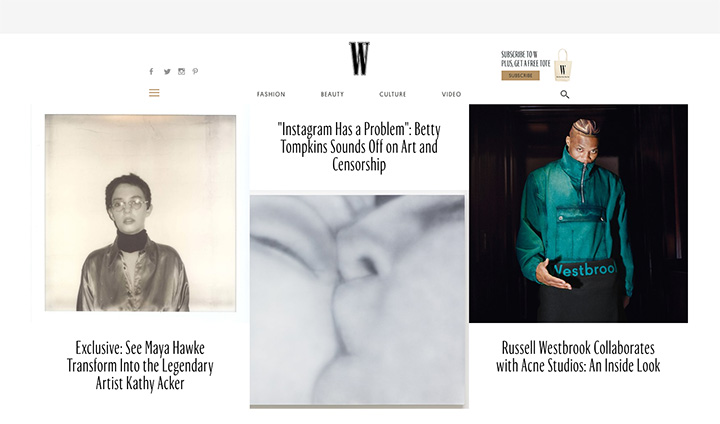This screenshot has height=424, width=720.
Task: View the Betty Tompkins grayscale painting image
Action: 359,300
